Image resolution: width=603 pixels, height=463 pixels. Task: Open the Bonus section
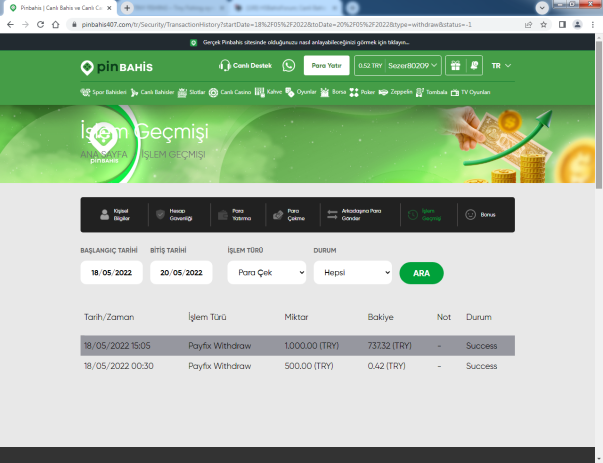(481, 214)
